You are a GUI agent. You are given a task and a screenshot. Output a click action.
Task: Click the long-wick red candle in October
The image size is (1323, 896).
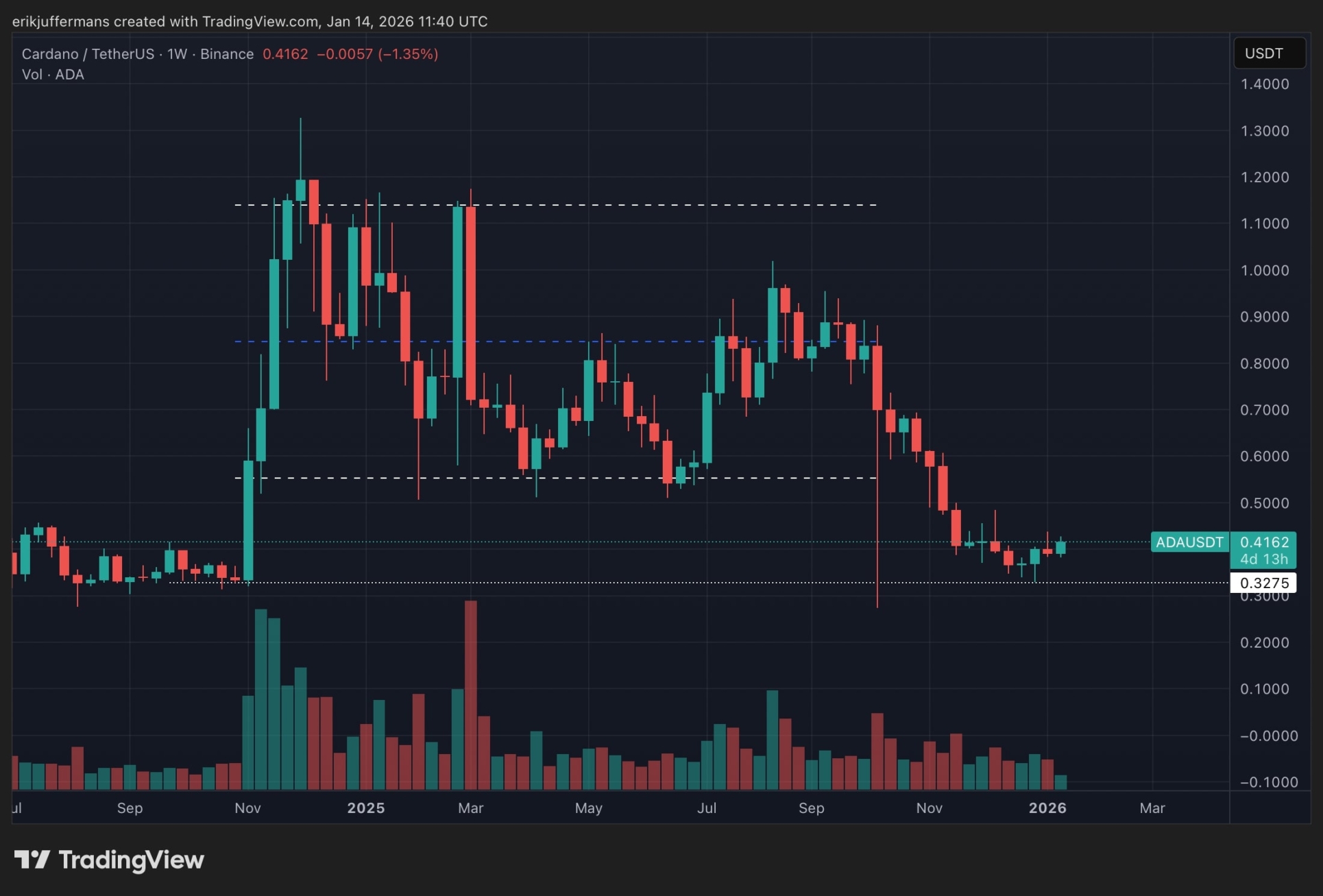point(877,377)
